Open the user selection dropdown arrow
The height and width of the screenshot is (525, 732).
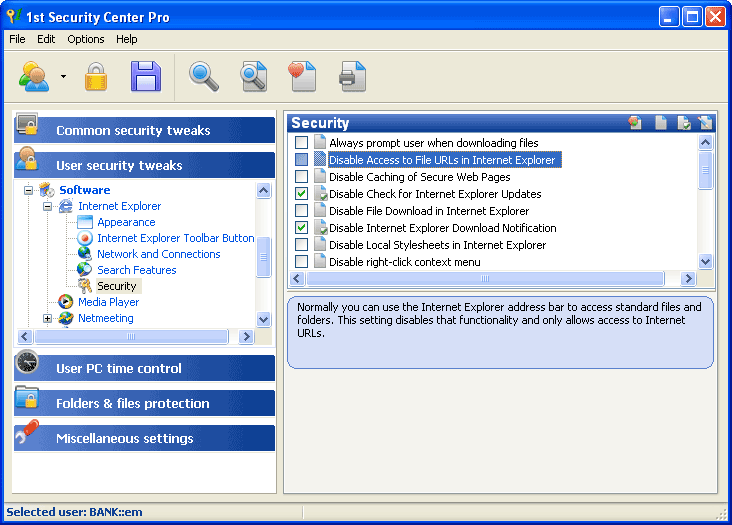point(63,77)
